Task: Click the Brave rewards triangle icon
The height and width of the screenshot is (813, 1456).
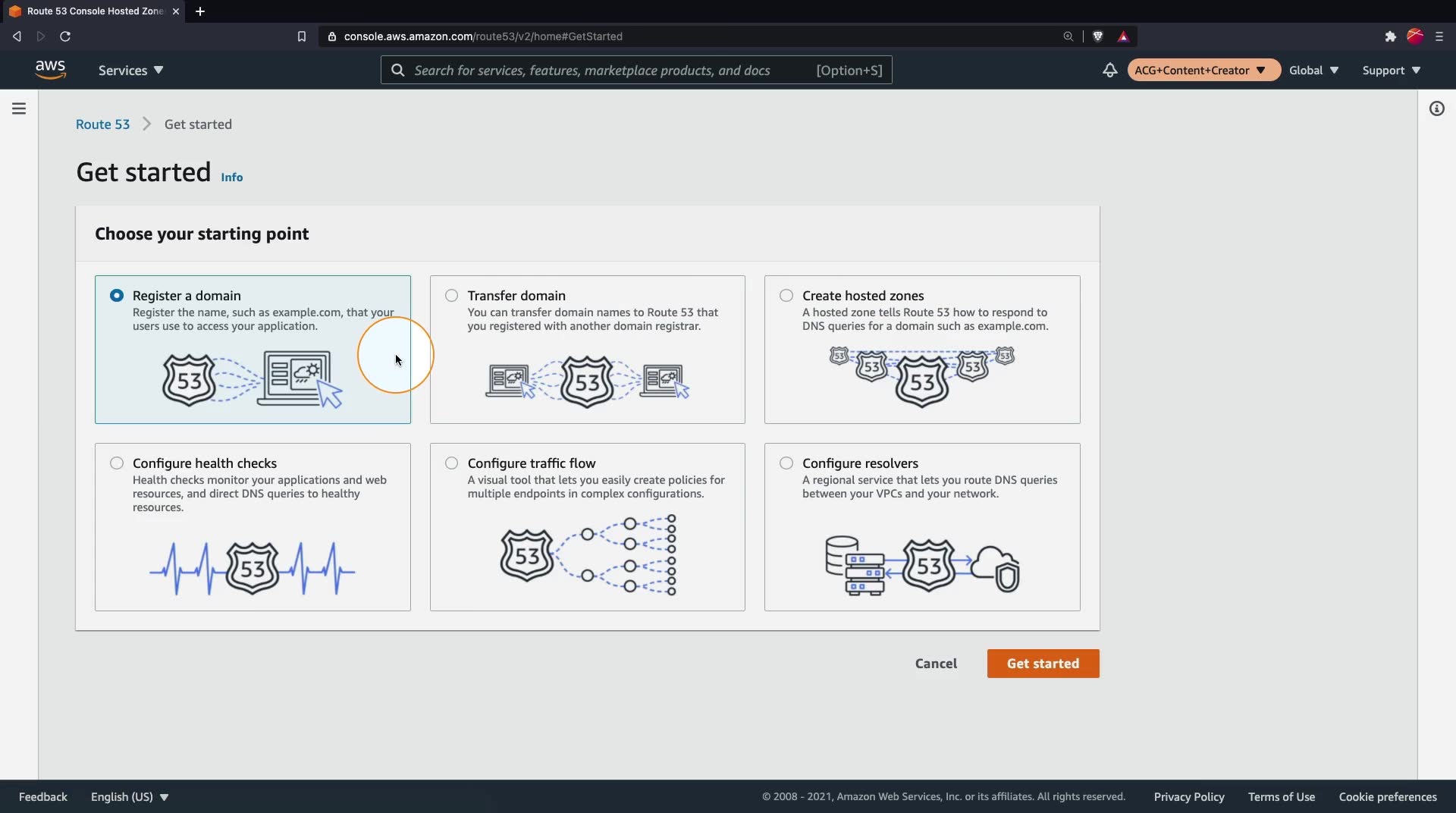Action: coord(1123,36)
